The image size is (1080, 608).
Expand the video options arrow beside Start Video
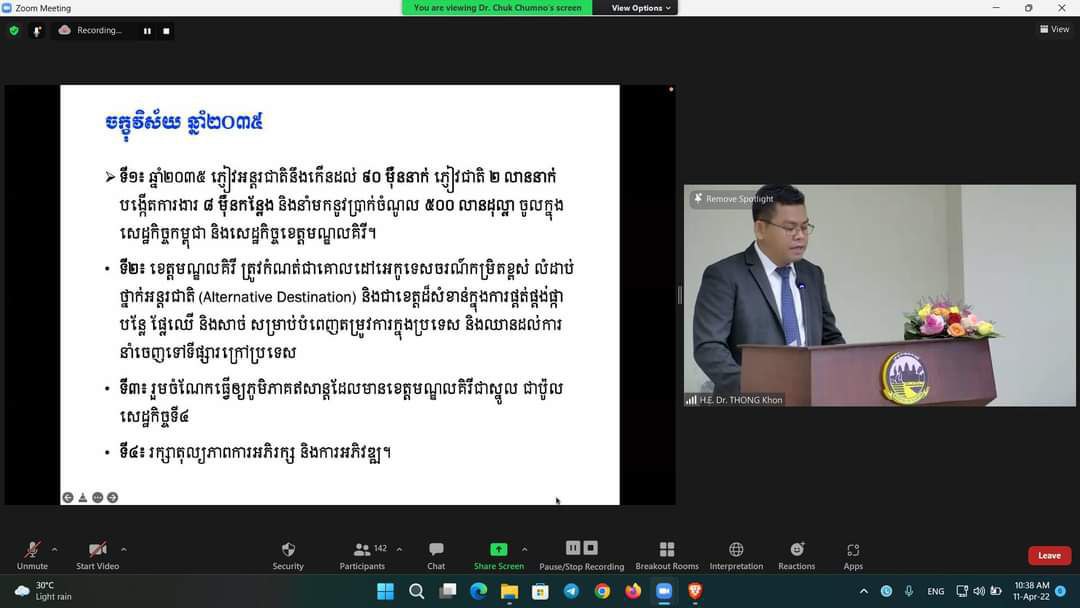pos(124,549)
